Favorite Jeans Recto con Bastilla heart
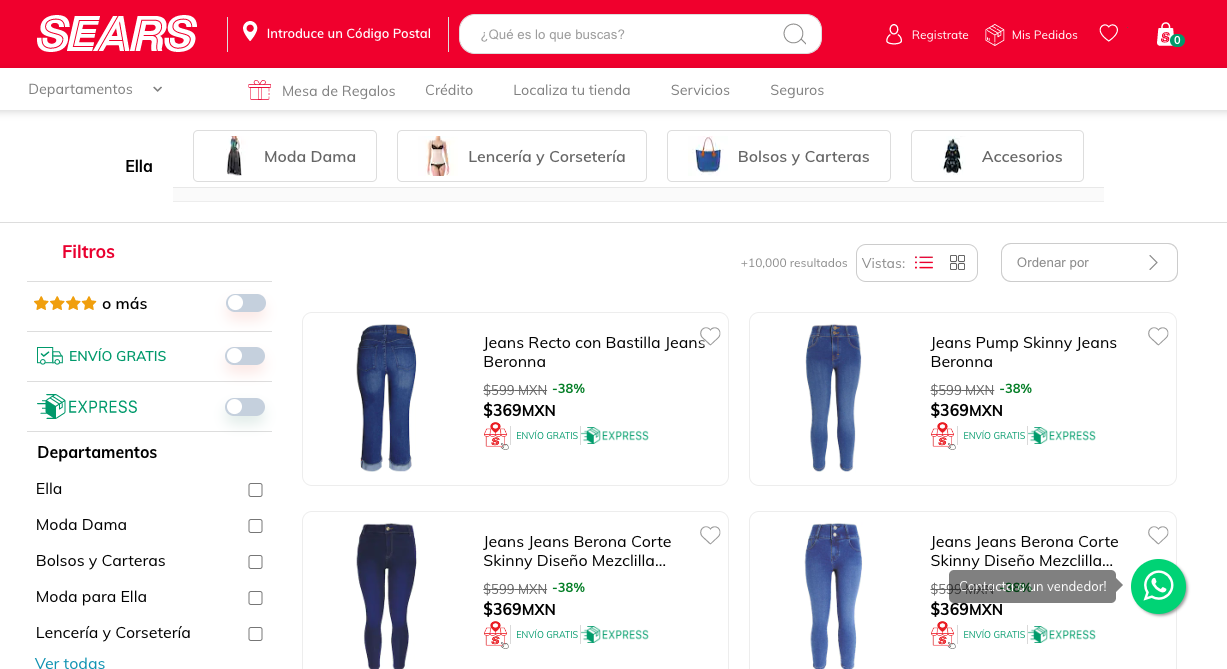Image resolution: width=1227 pixels, height=669 pixels. 710,336
